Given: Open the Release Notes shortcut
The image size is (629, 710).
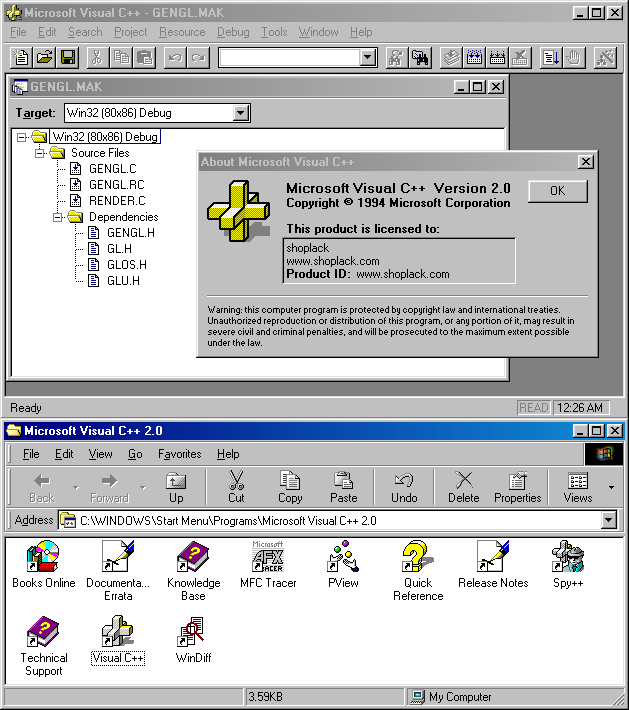Looking at the screenshot, I should click(493, 564).
